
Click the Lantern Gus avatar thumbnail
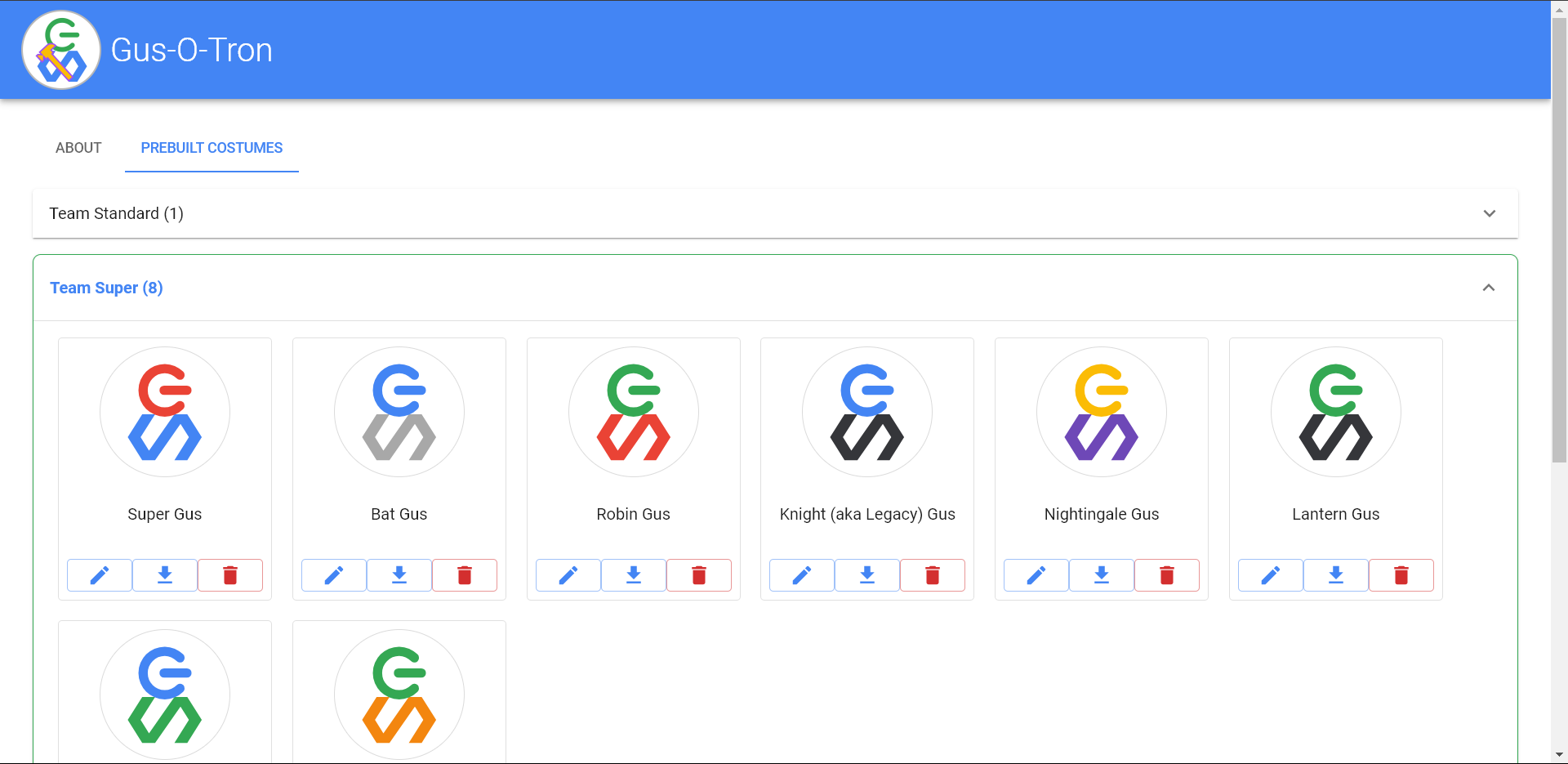tap(1336, 412)
